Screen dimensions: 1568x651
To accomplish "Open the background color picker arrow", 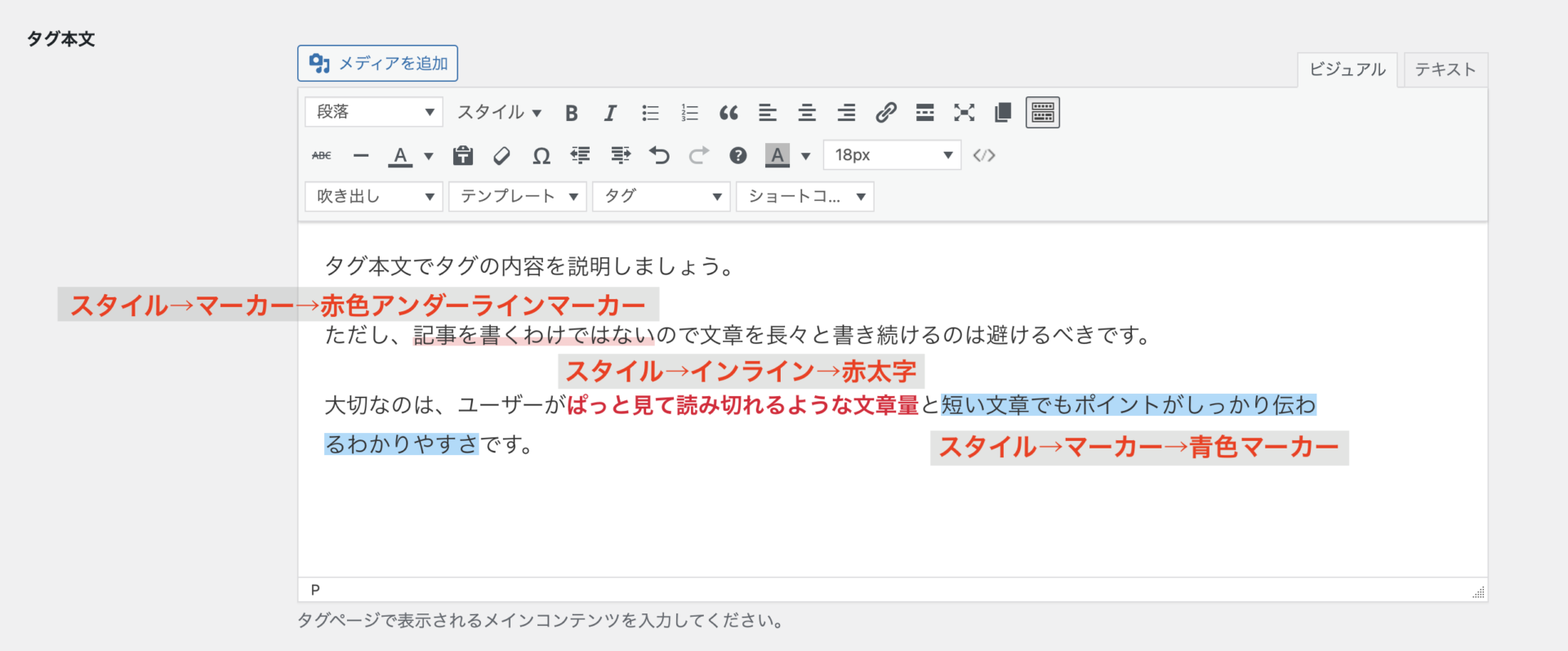I will pos(806,155).
